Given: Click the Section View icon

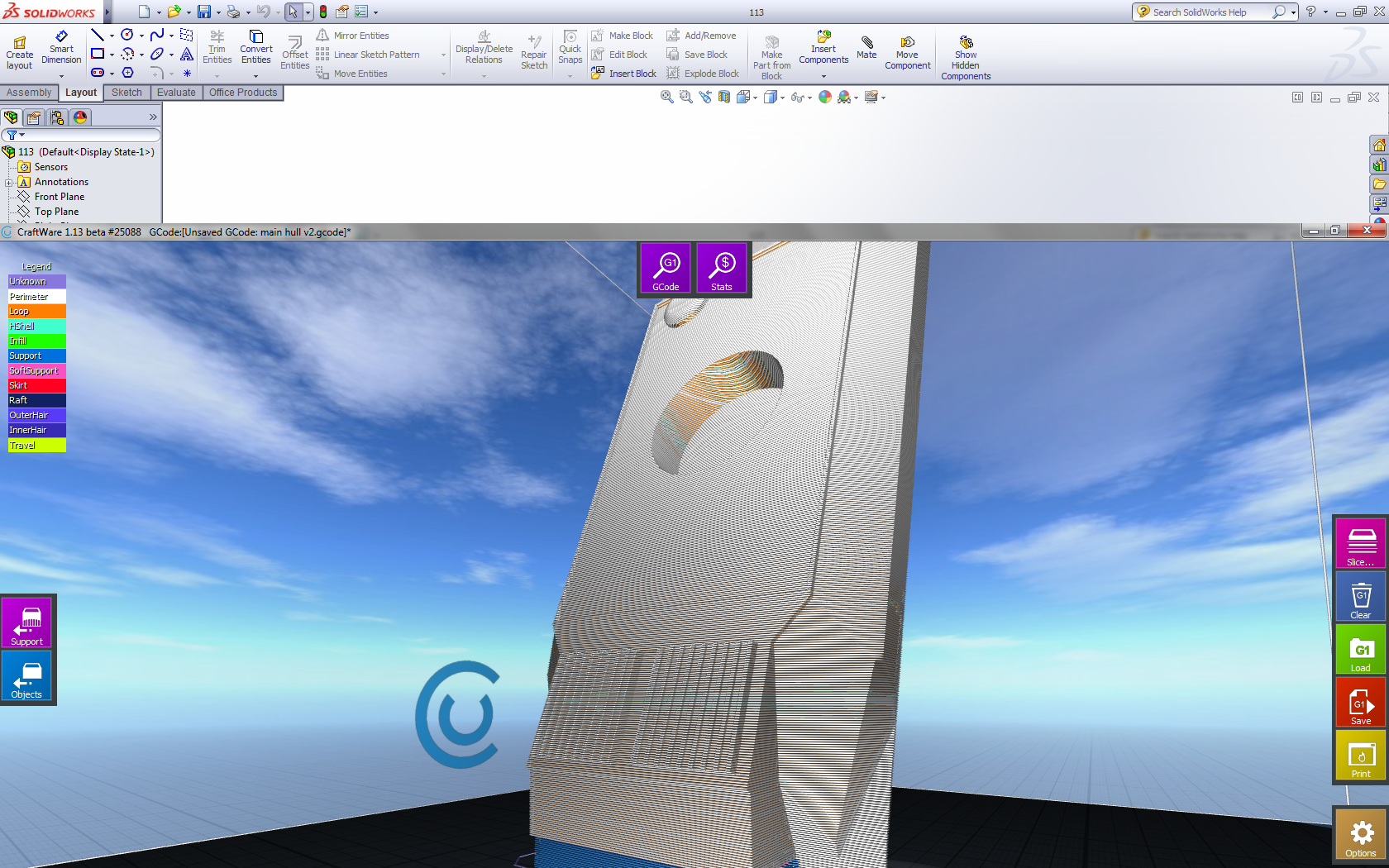Looking at the screenshot, I should pyautogui.click(x=724, y=98).
